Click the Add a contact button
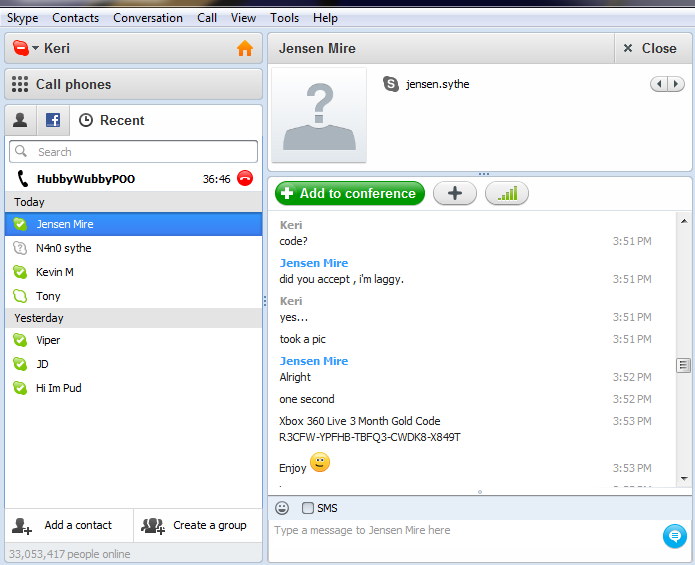Viewport: 695px width, 565px height. pos(70,526)
